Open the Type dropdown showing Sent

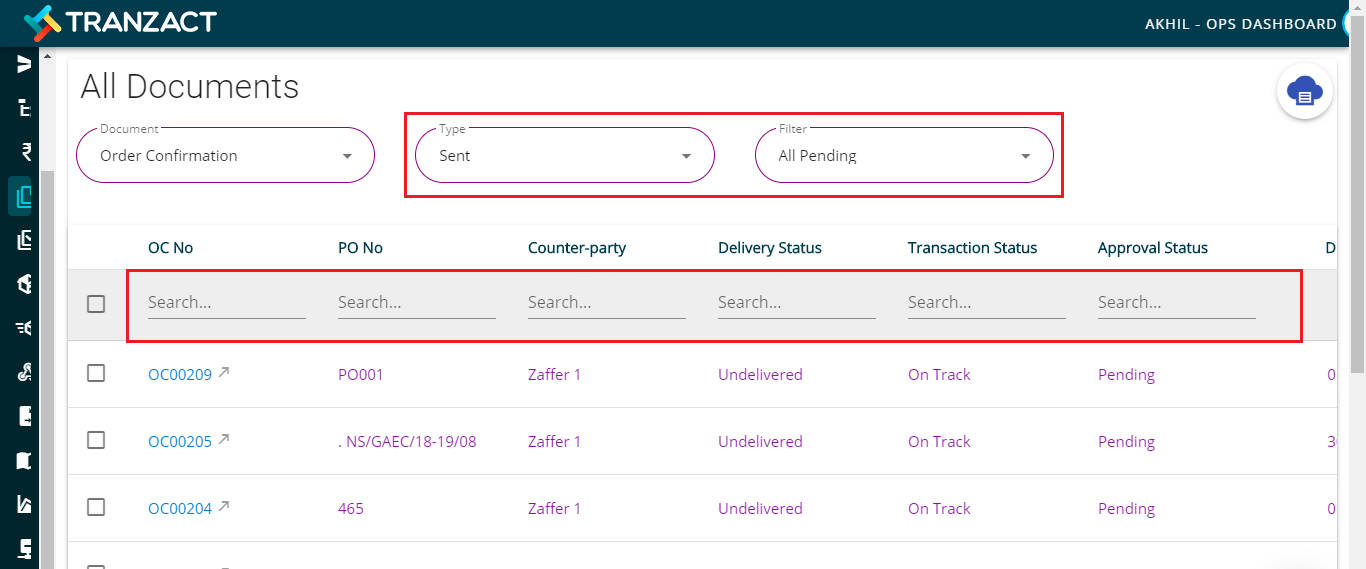click(565, 155)
